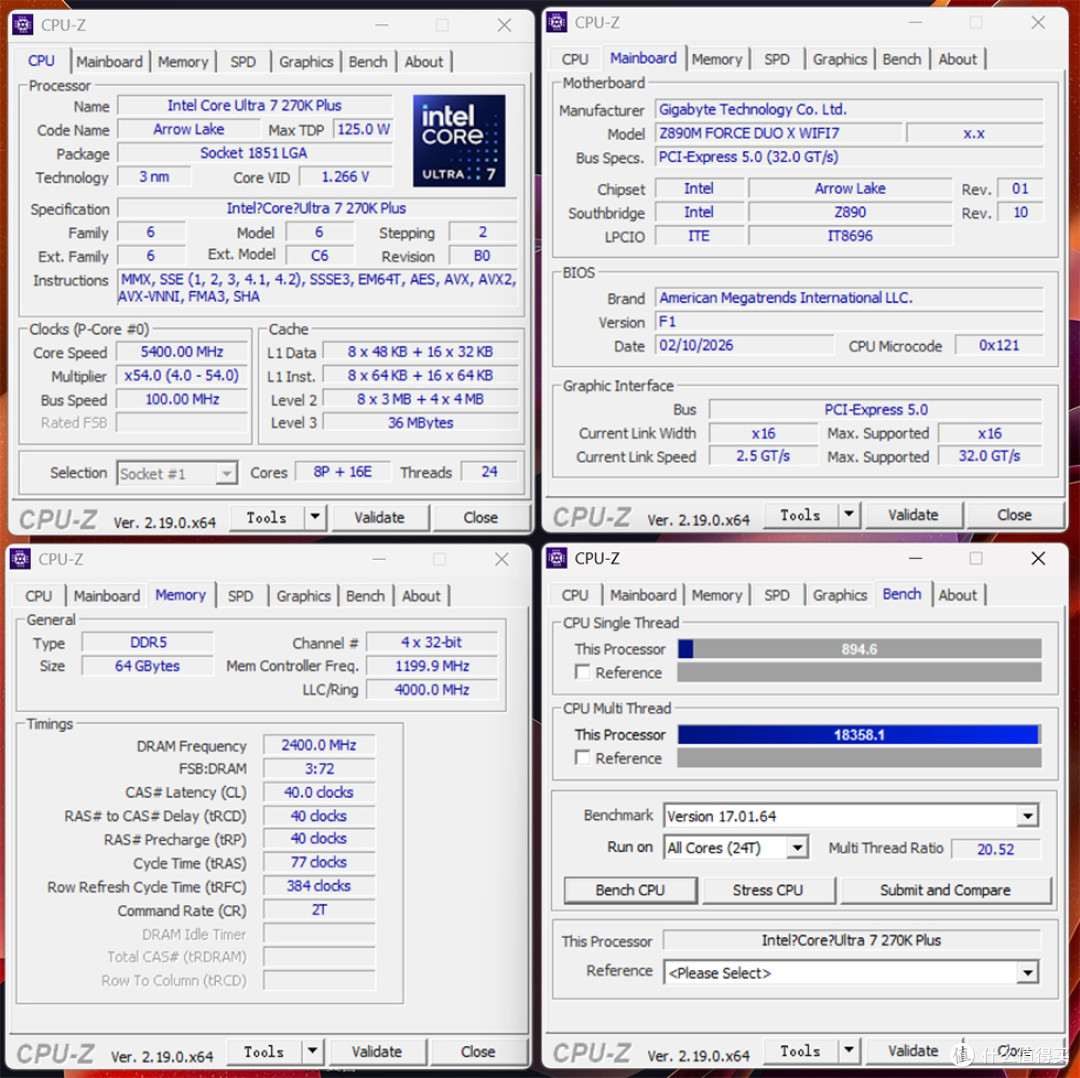Switch to Mainboard tab in Processor window

click(110, 61)
